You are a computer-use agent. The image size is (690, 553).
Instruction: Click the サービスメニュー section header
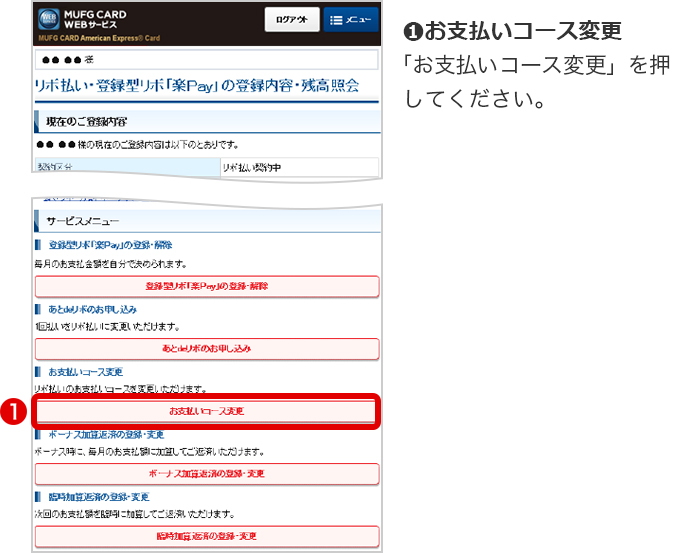pos(83,219)
